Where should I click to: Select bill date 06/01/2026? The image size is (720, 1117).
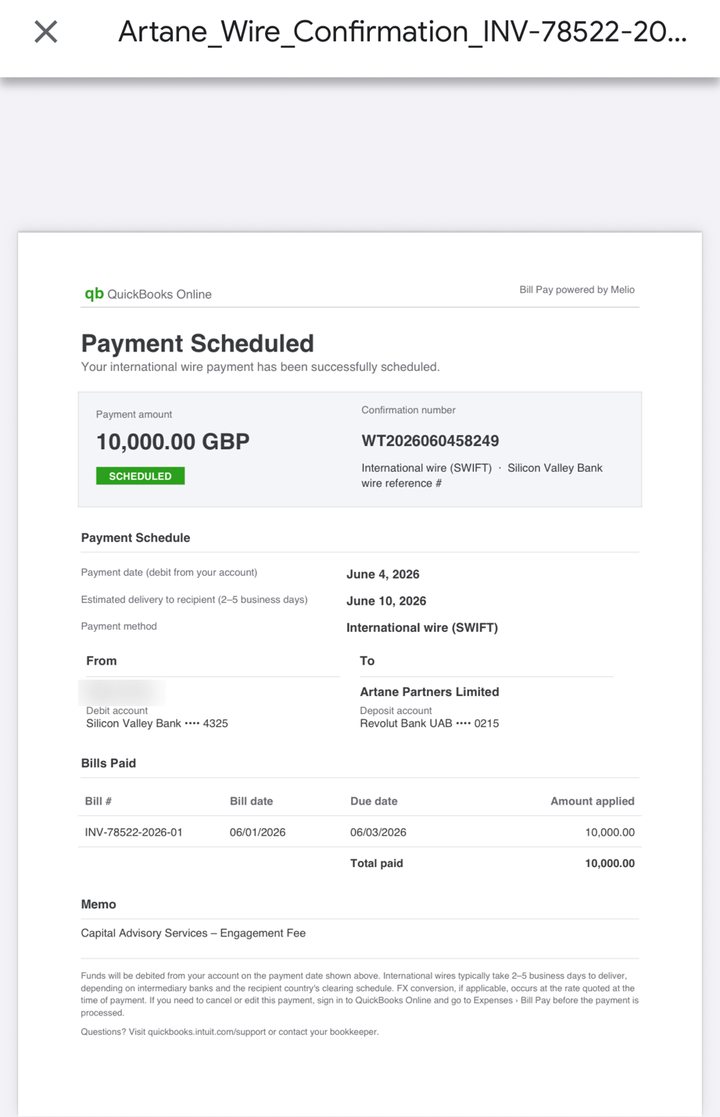257,833
